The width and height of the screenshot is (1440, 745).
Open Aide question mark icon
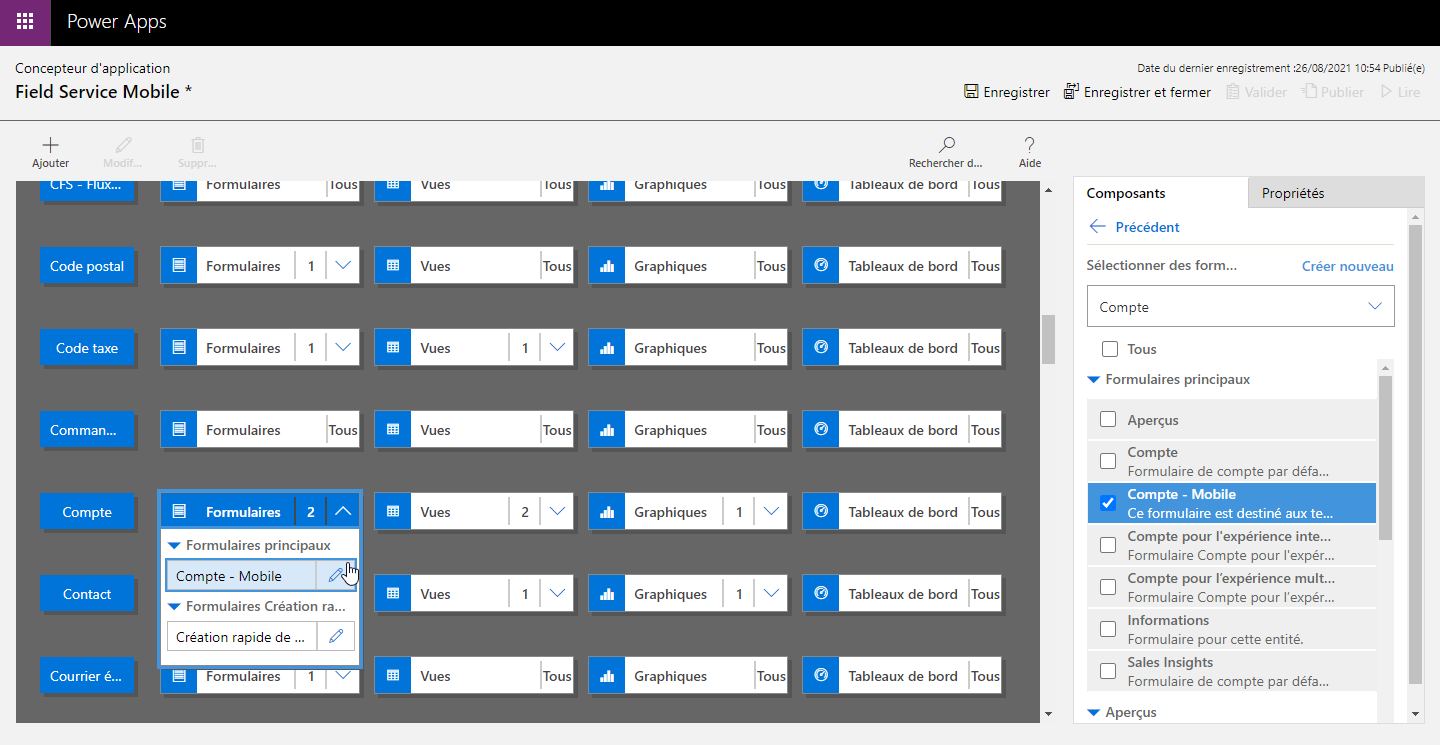pos(1029,145)
